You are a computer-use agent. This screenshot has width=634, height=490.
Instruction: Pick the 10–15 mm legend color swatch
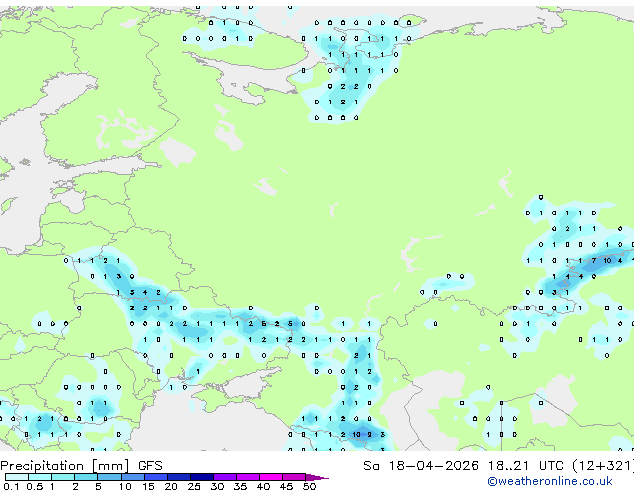[x=132, y=477]
